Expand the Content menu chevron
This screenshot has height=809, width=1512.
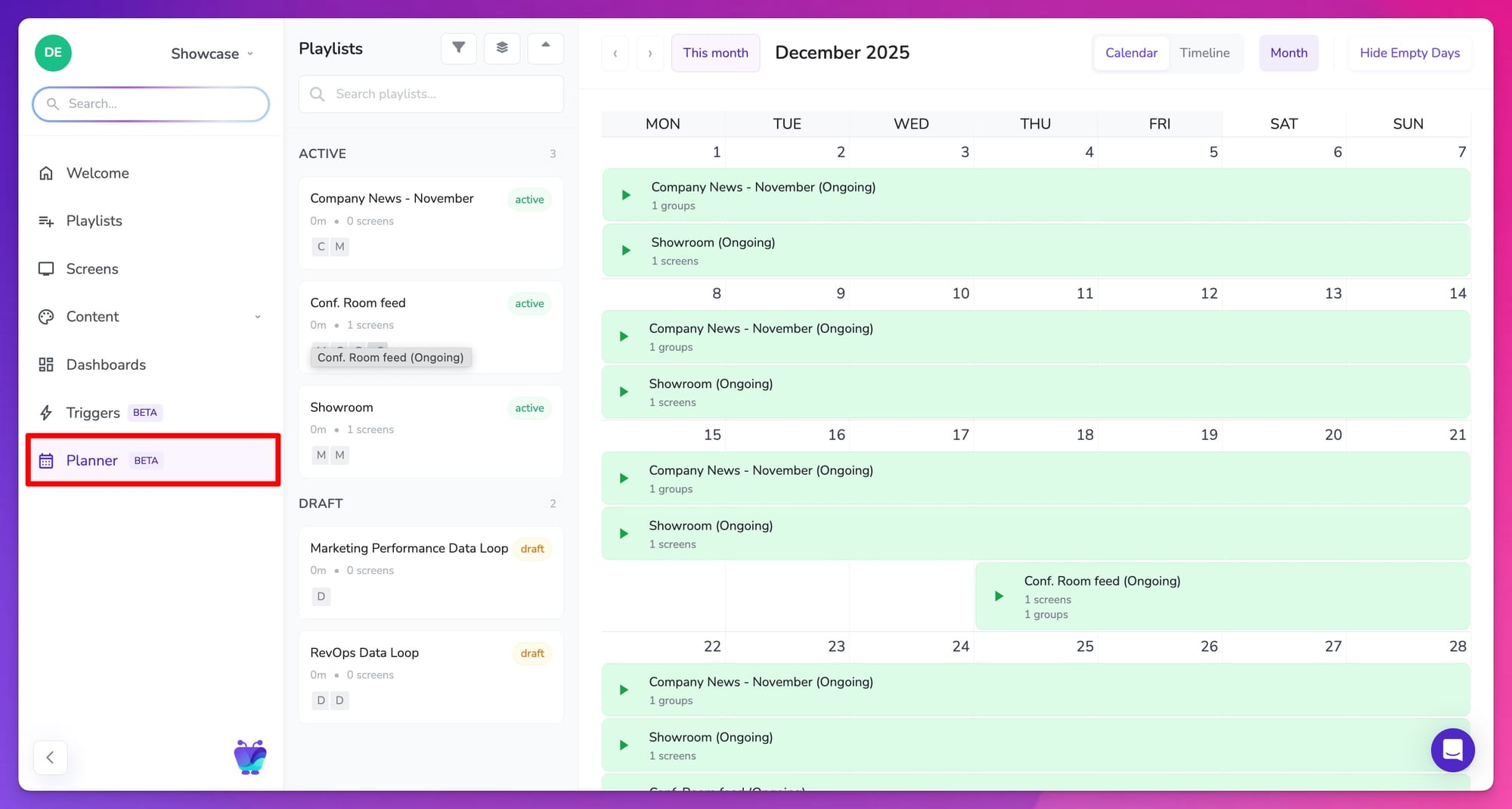pyautogui.click(x=258, y=317)
